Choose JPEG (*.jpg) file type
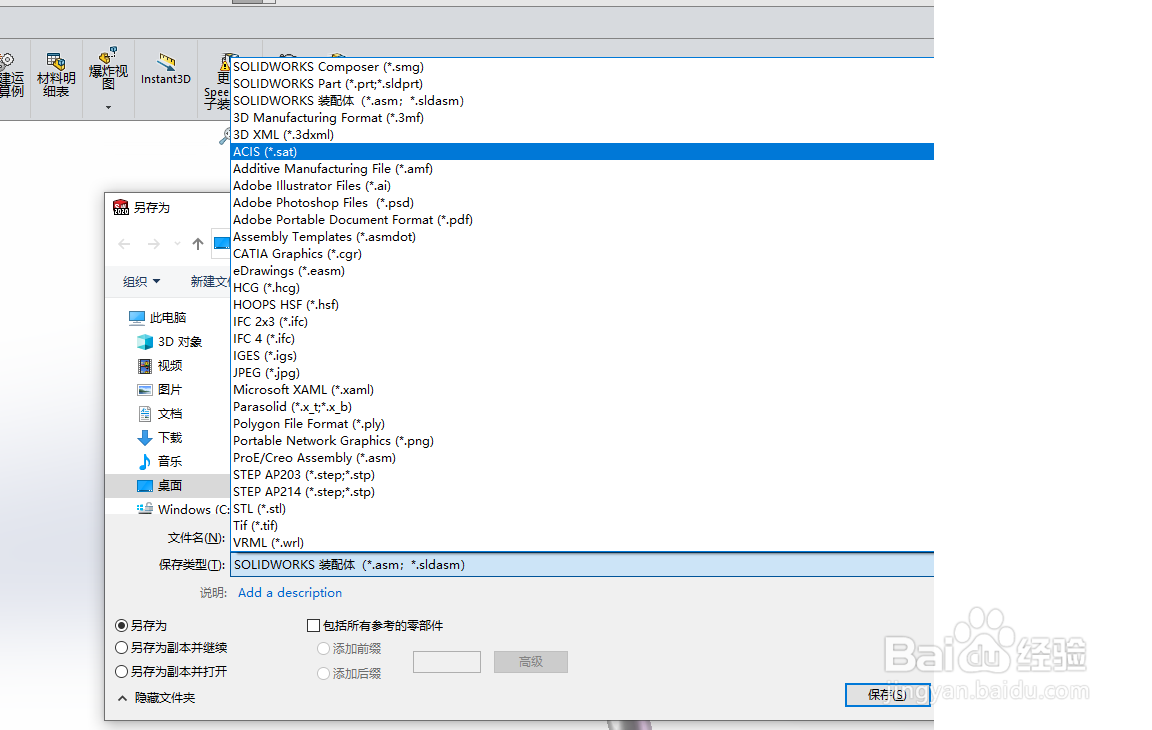1152x730 pixels. (x=582, y=372)
